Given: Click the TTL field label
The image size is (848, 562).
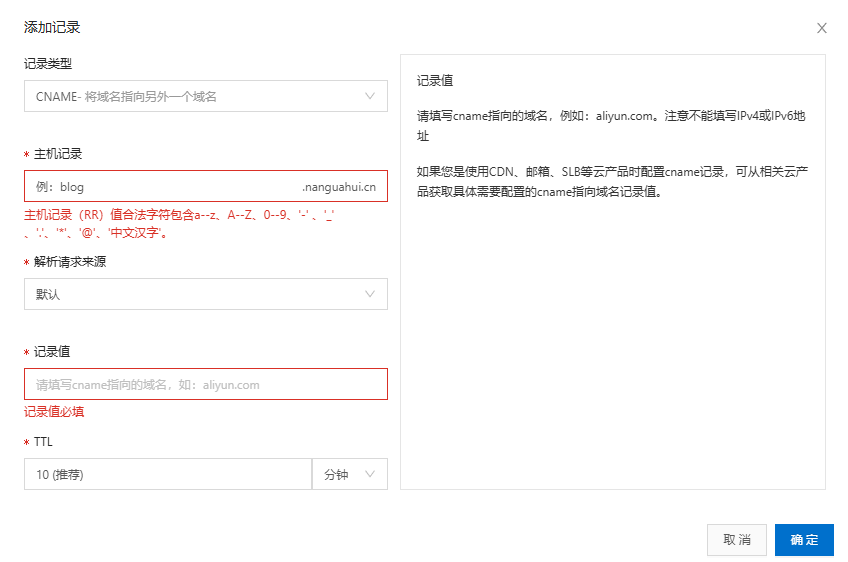Looking at the screenshot, I should (x=43, y=441).
